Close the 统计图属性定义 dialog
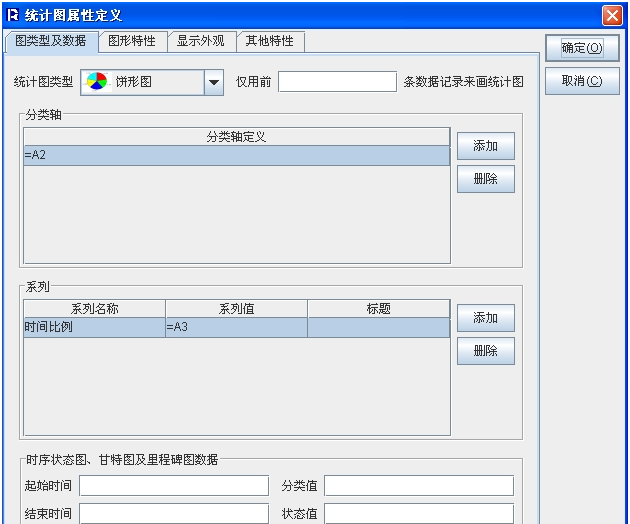The height and width of the screenshot is (524, 630). pyautogui.click(x=612, y=16)
